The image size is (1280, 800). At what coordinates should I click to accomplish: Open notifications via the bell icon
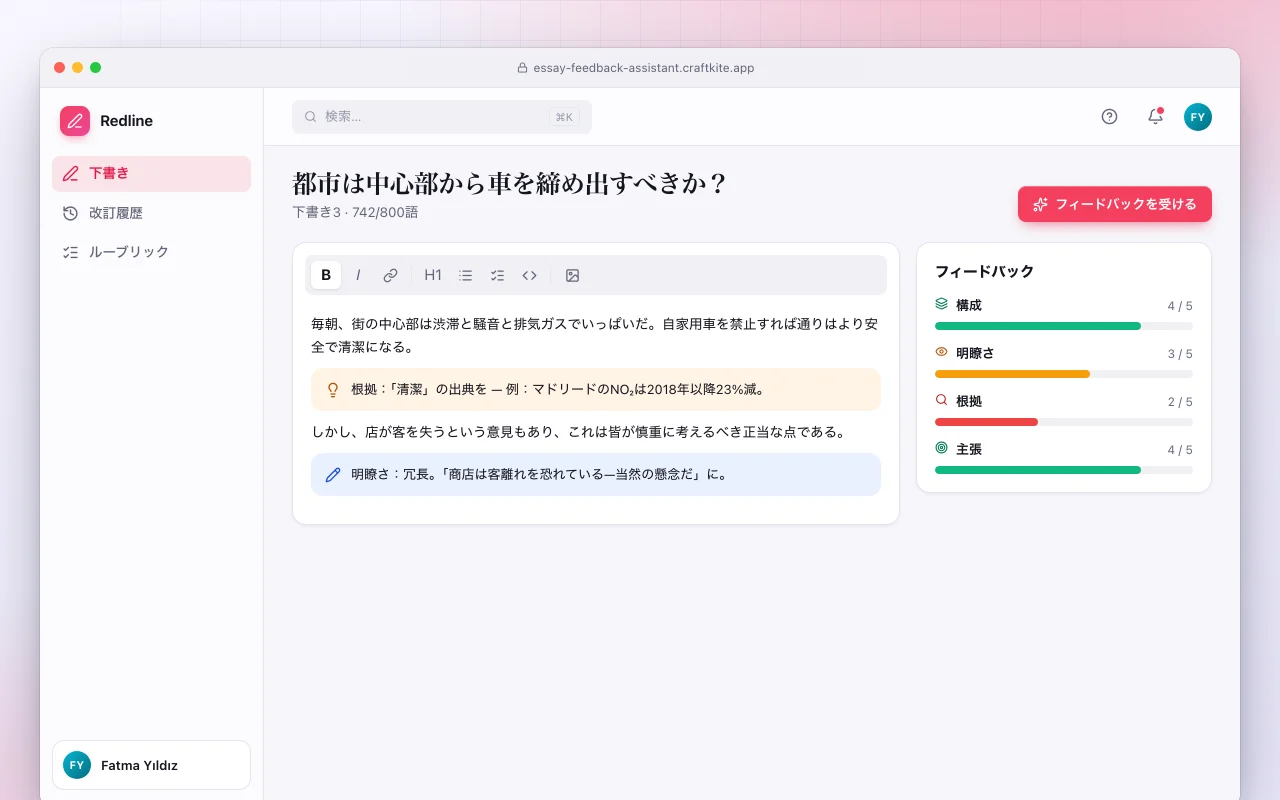1155,116
